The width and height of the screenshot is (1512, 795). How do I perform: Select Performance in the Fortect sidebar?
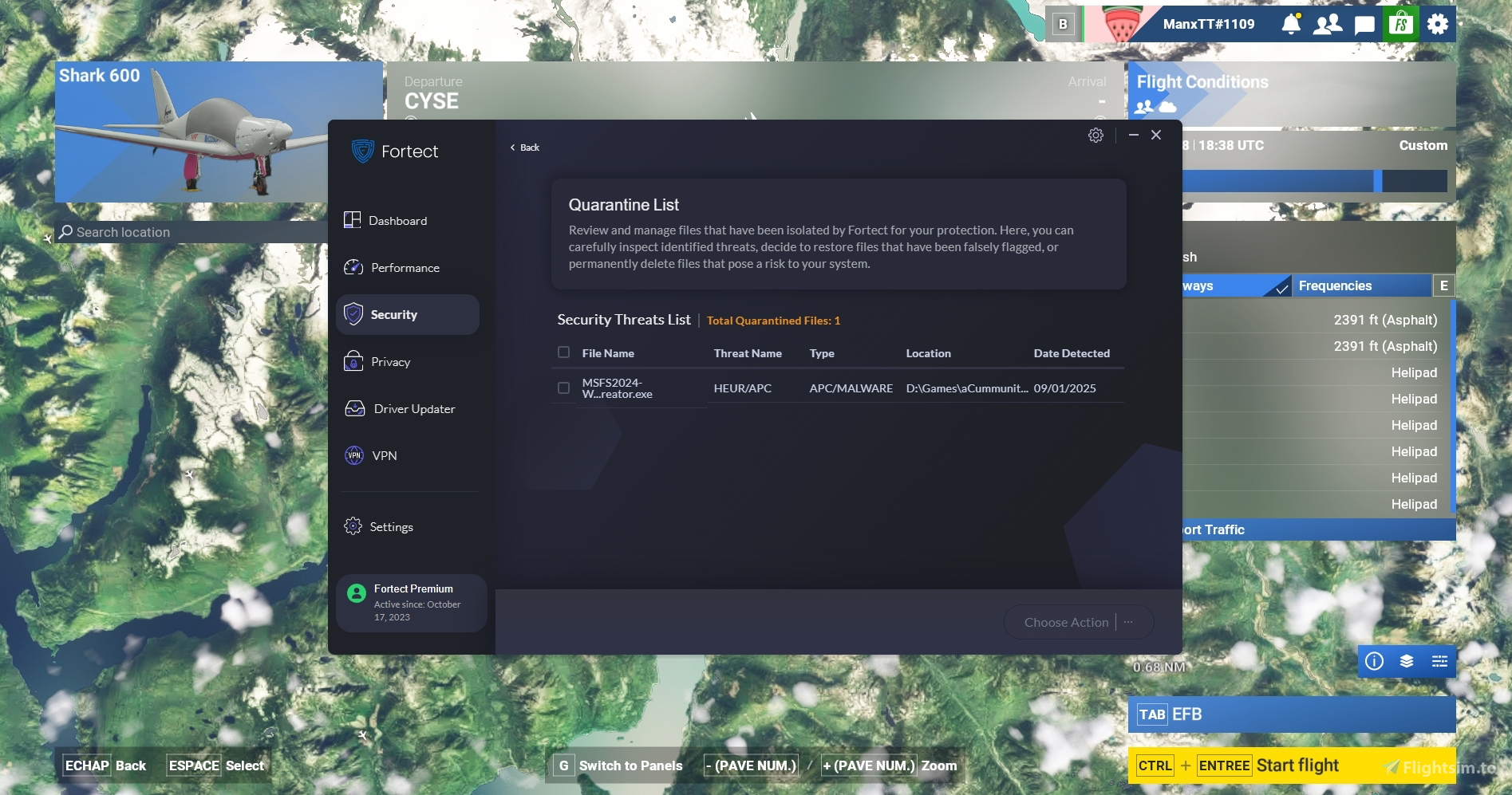[405, 267]
